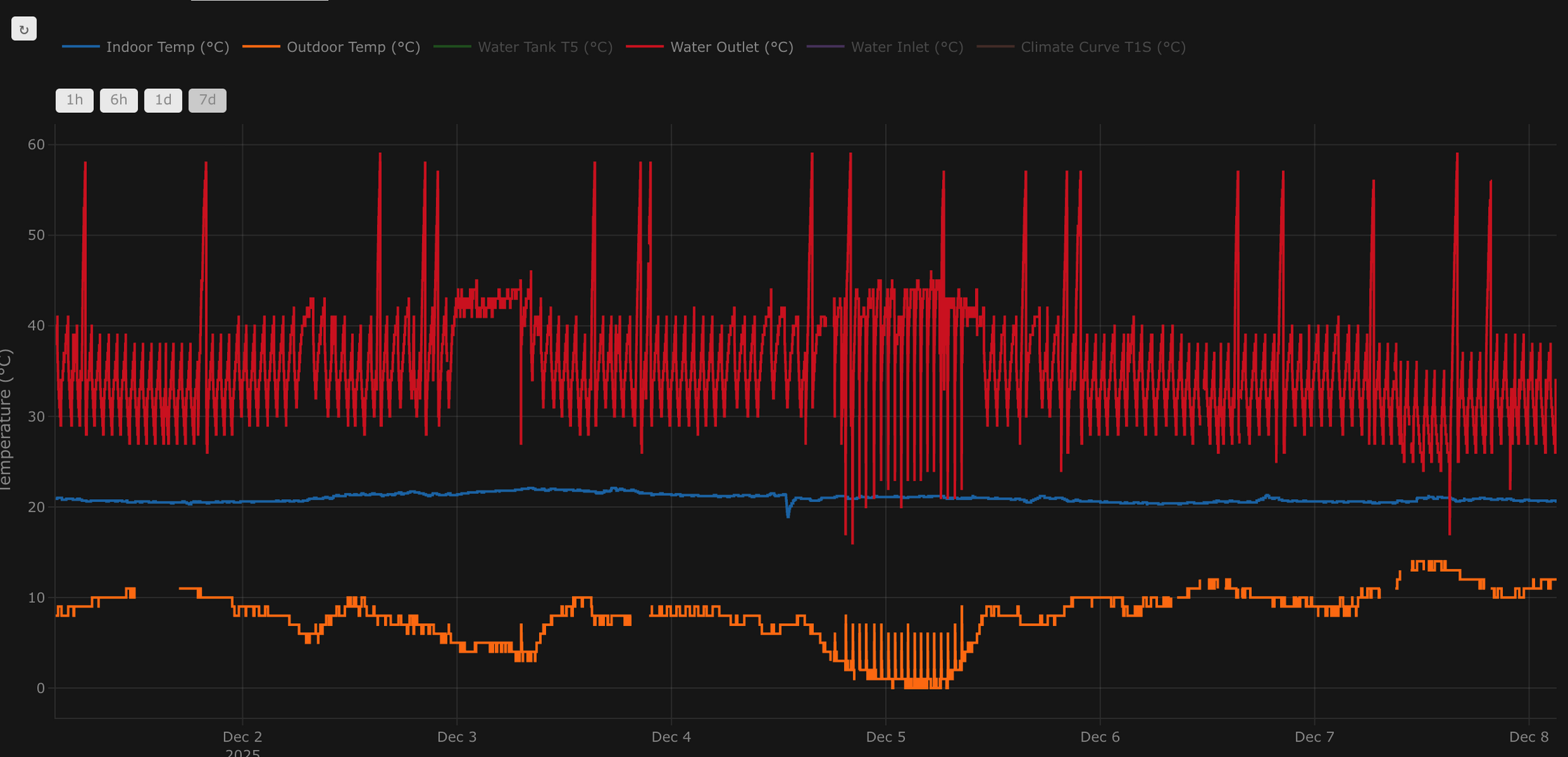Show Climate Curve T1S series

1103,47
